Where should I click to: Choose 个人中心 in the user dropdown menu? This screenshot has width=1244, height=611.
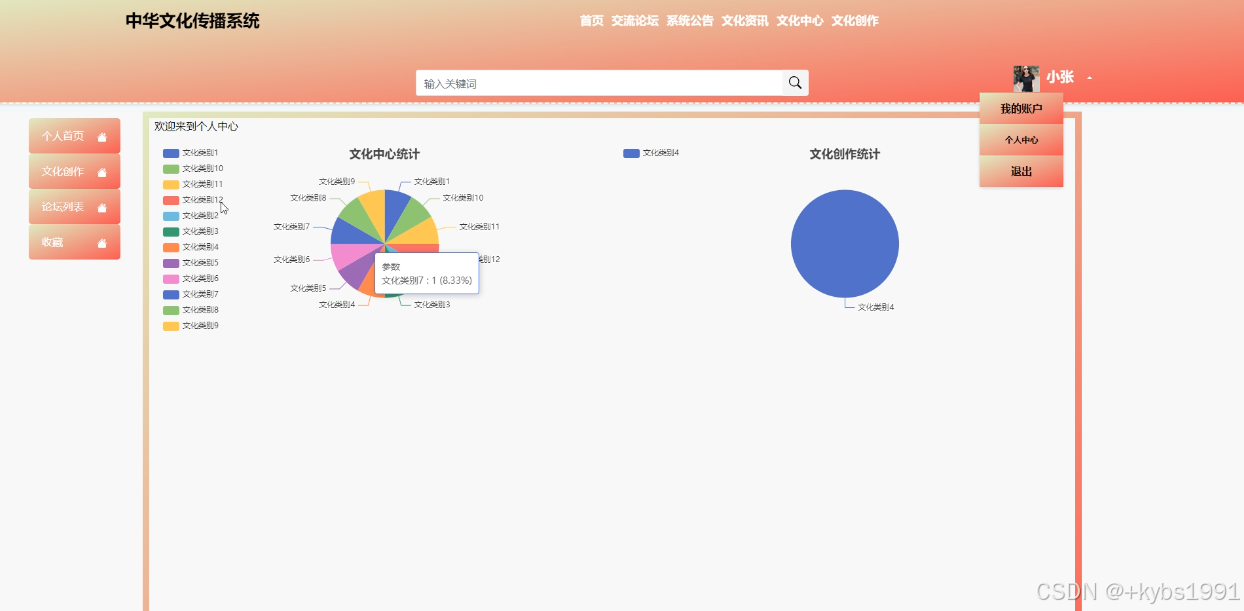[1021, 139]
